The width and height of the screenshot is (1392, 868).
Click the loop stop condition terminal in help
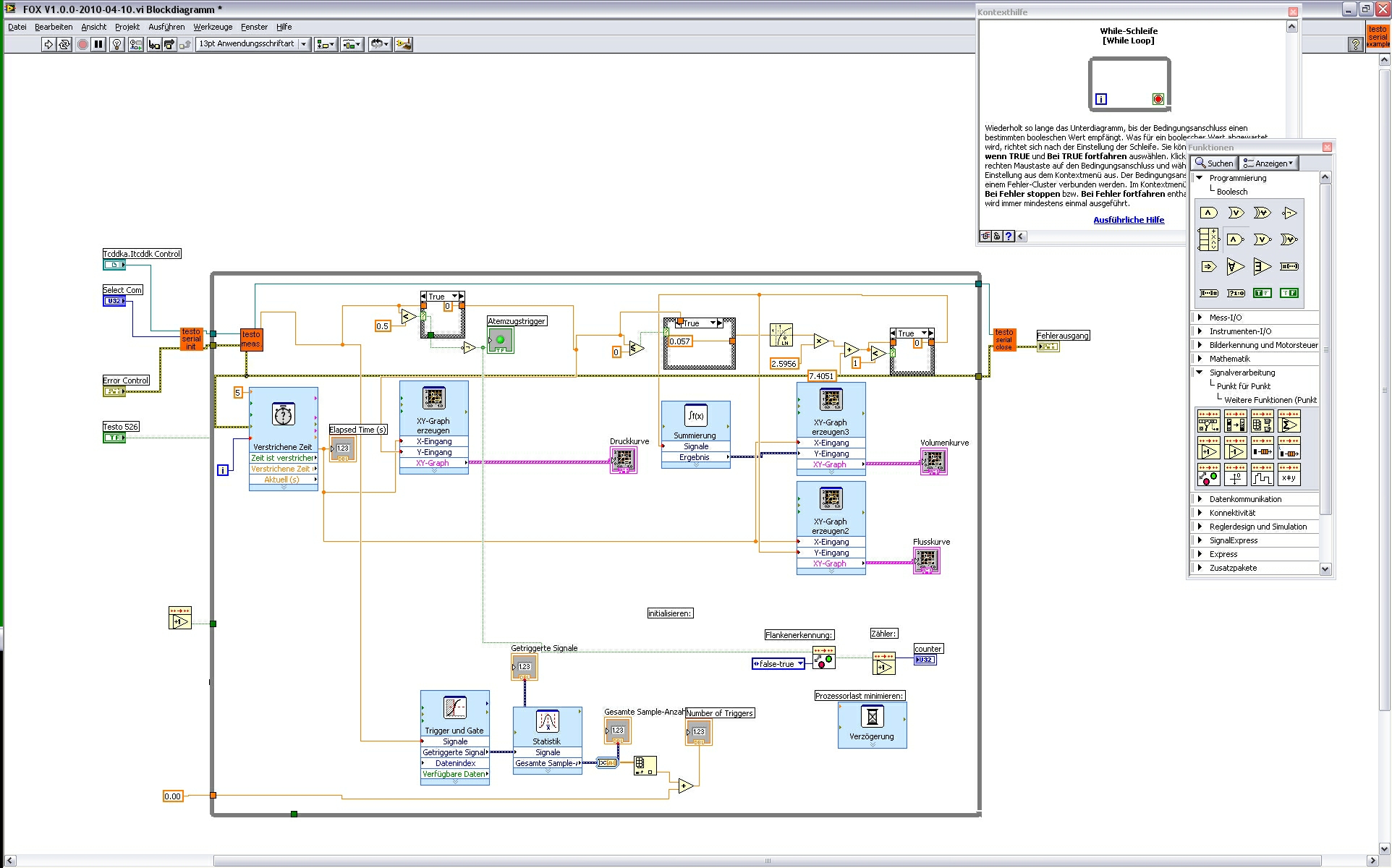click(x=1158, y=99)
